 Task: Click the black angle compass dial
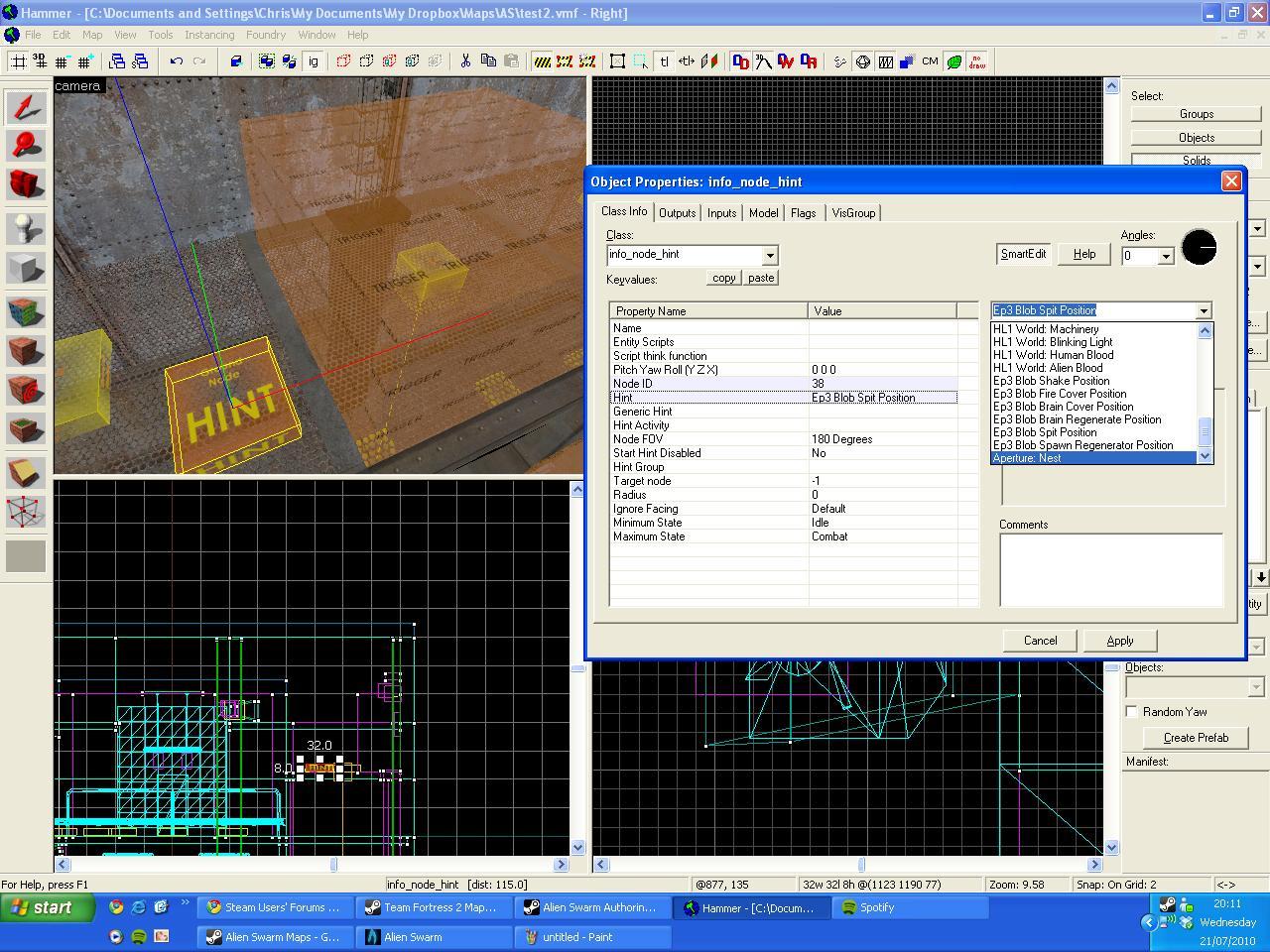pos(1199,247)
